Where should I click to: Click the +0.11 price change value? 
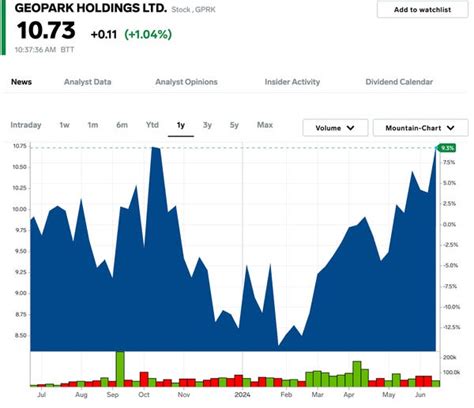click(104, 34)
